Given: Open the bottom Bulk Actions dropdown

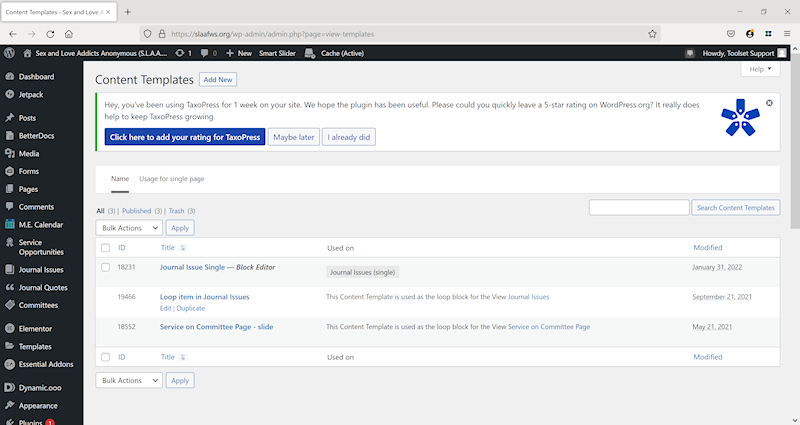Looking at the screenshot, I should point(129,381).
